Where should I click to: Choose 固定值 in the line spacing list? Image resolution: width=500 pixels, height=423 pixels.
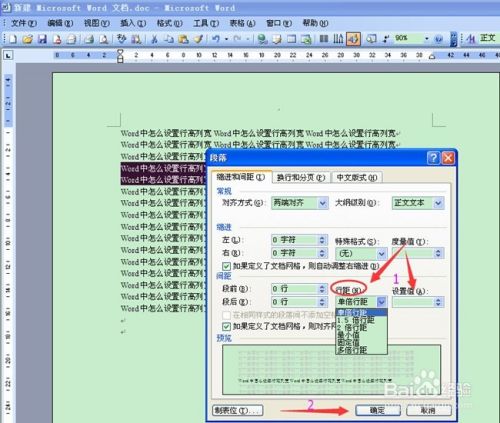pos(361,342)
